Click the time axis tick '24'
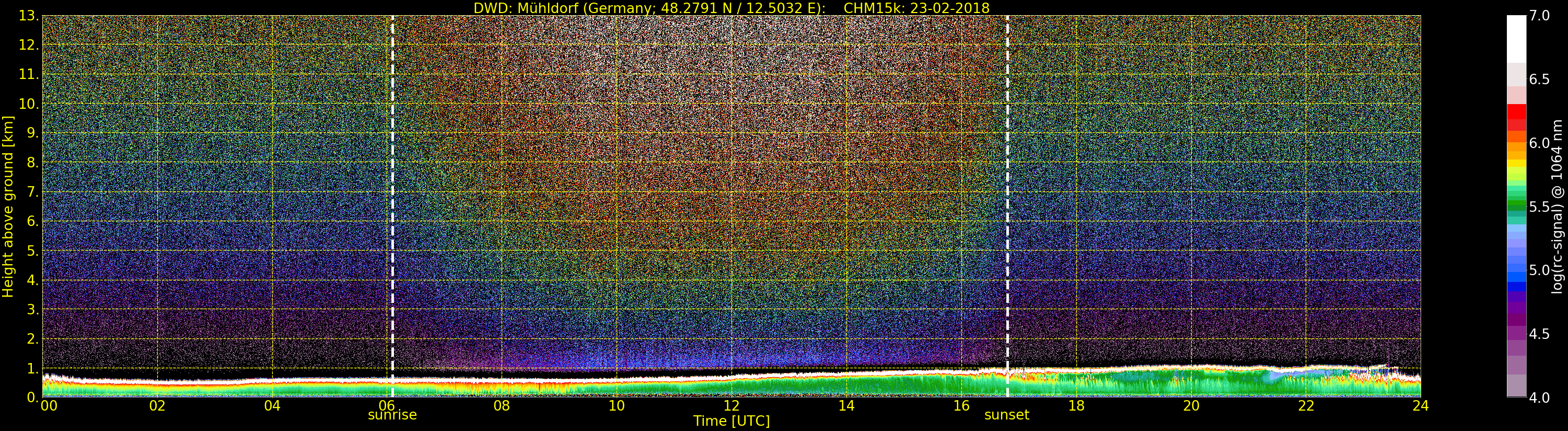Image resolution: width=1568 pixels, height=431 pixels. point(1421,405)
